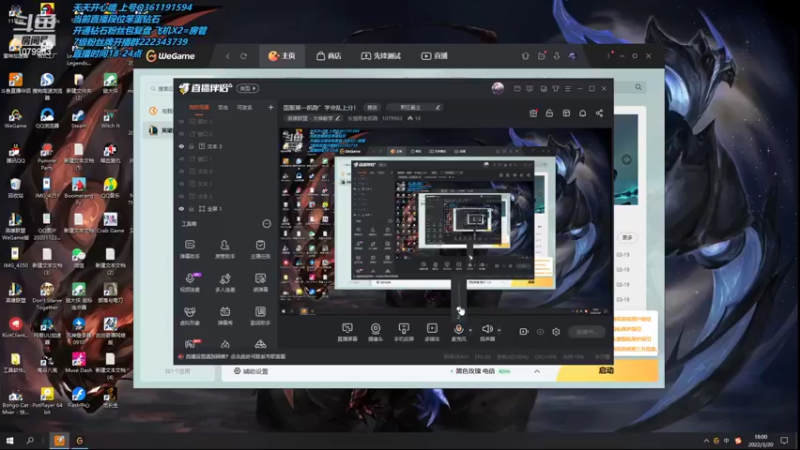The width and height of the screenshot is (800, 450).
Task: Open the Windows Start menu
Action: [9, 440]
